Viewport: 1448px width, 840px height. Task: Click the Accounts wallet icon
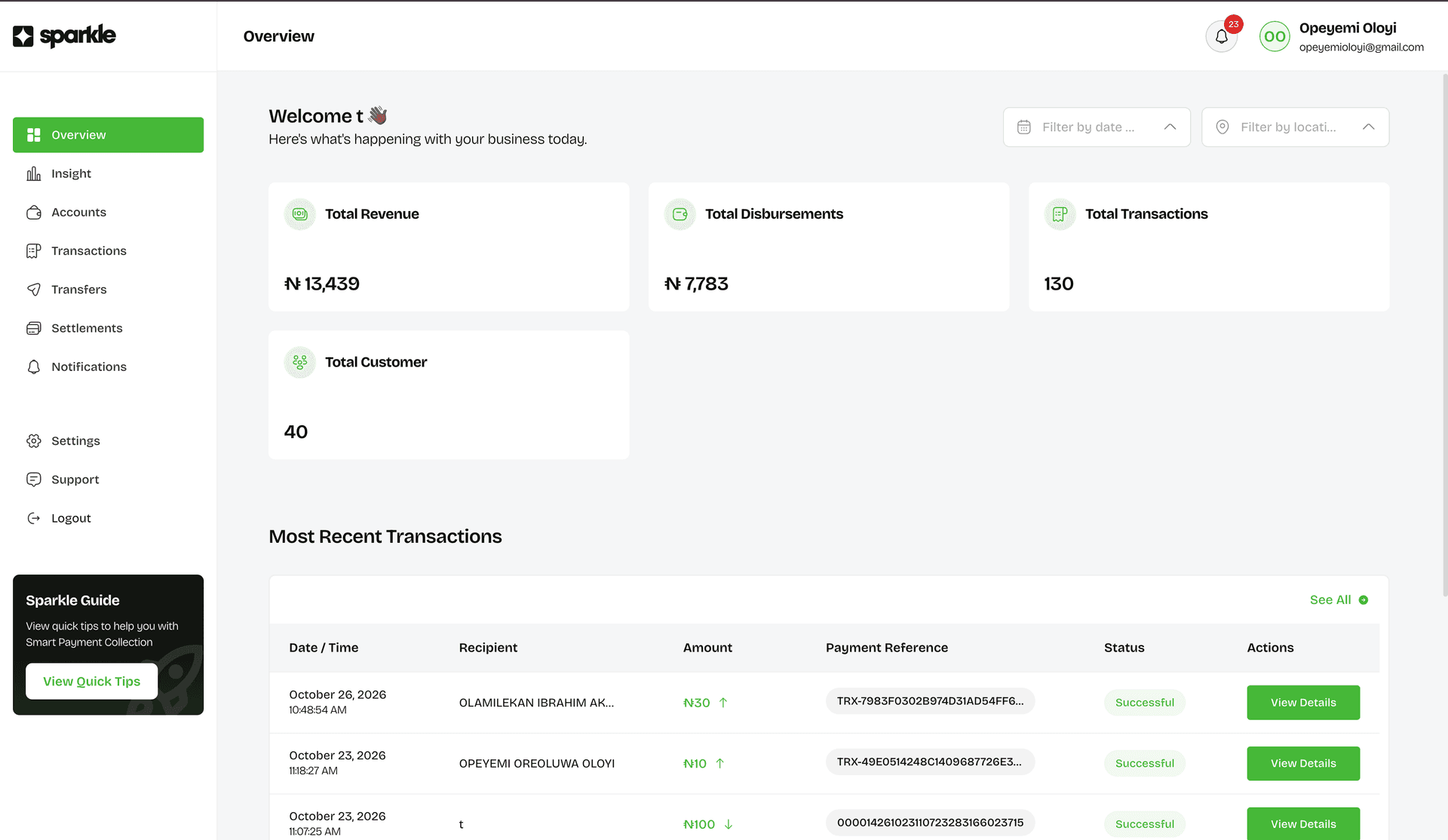(34, 213)
